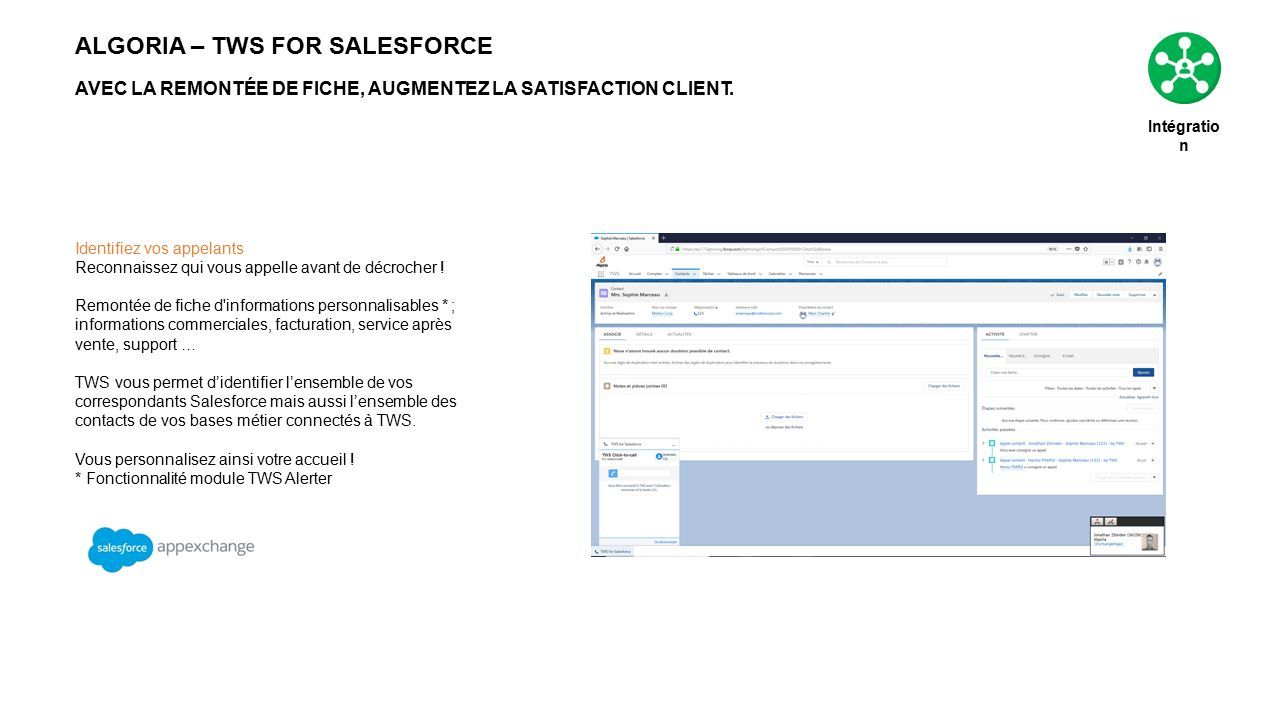This screenshot has width=1280, height=720.
Task: Bookmark the page with the star icon
Action: (x=1085, y=249)
